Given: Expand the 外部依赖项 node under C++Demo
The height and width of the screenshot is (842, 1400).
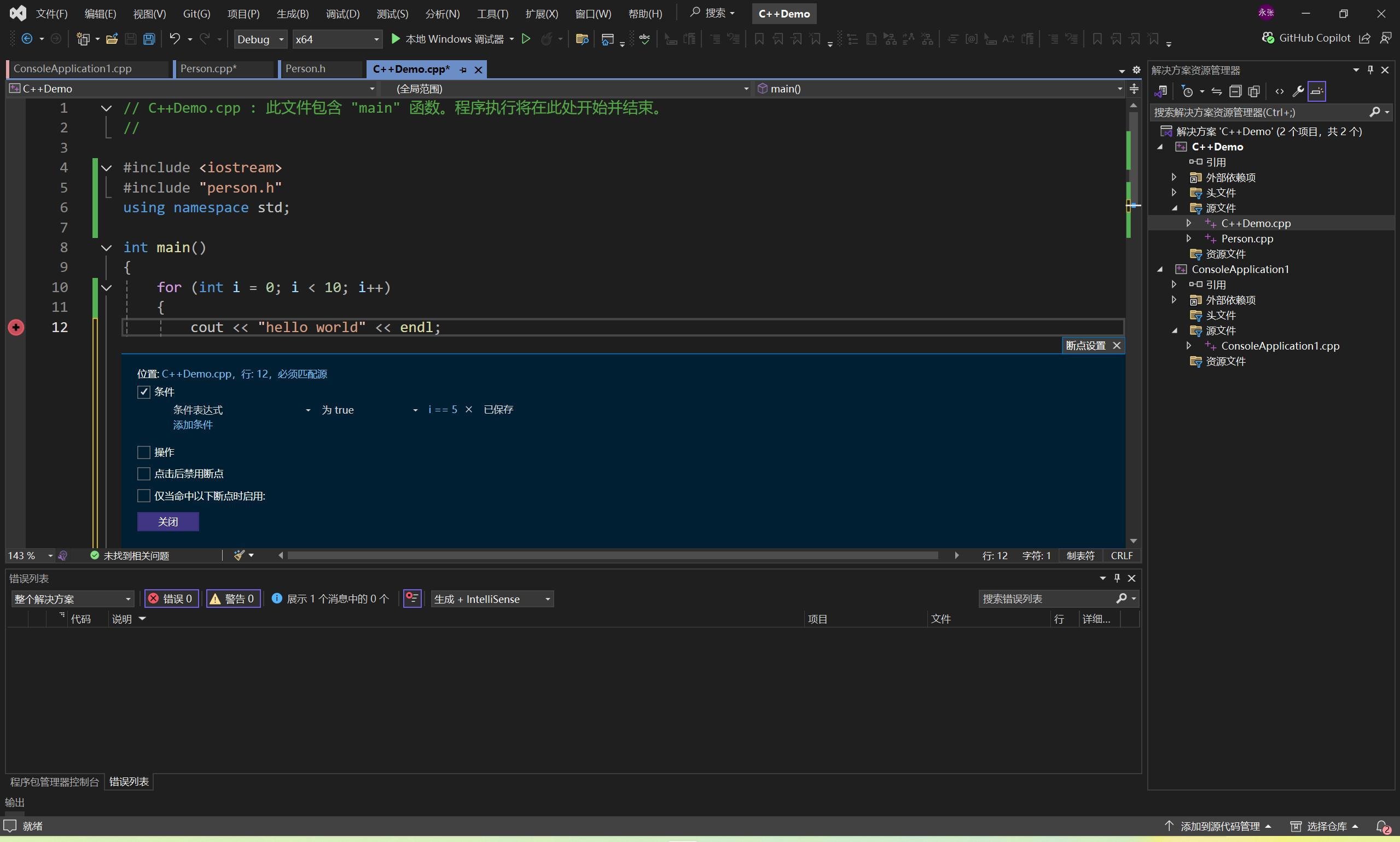Looking at the screenshot, I should (x=1174, y=178).
